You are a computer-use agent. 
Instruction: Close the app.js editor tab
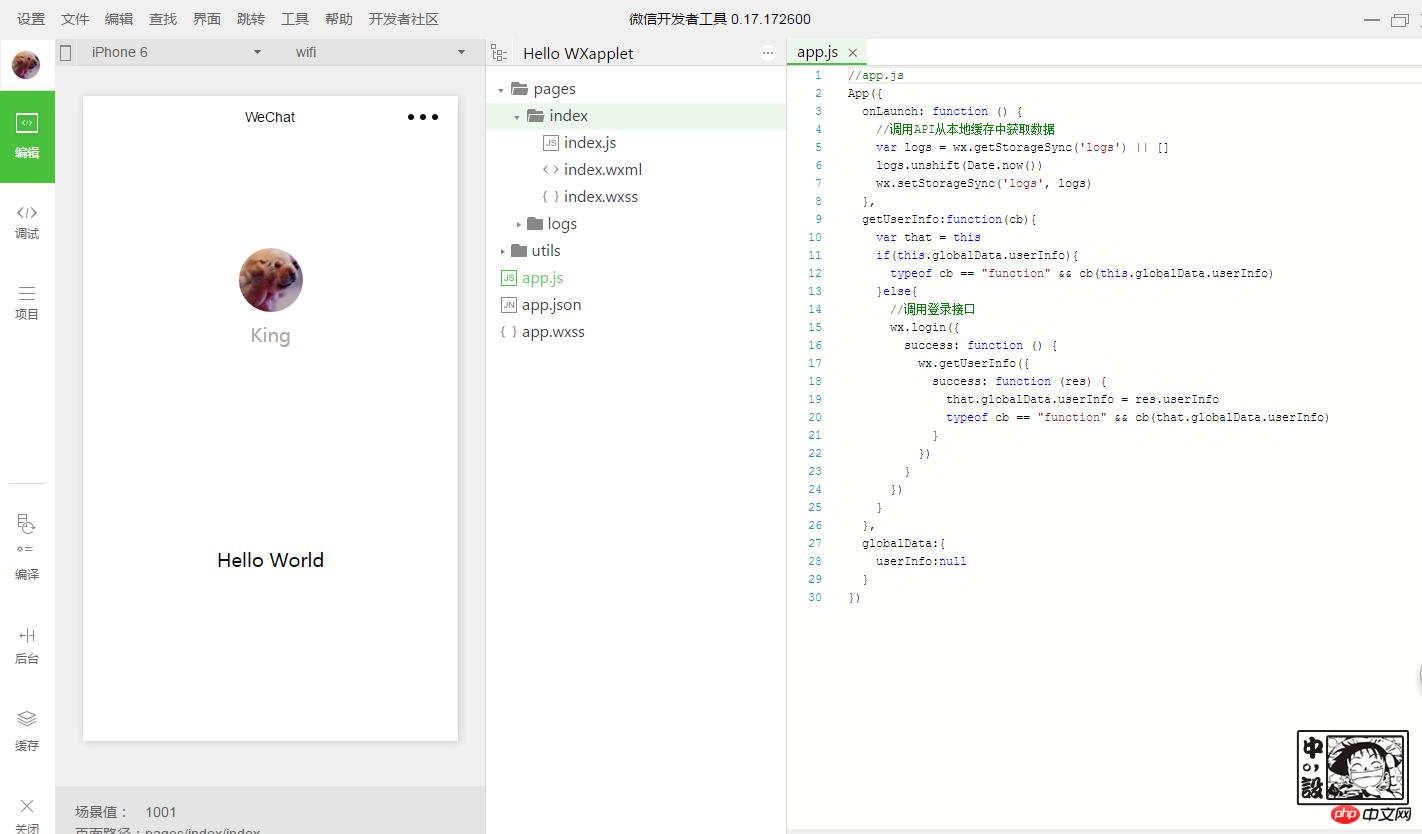853,53
